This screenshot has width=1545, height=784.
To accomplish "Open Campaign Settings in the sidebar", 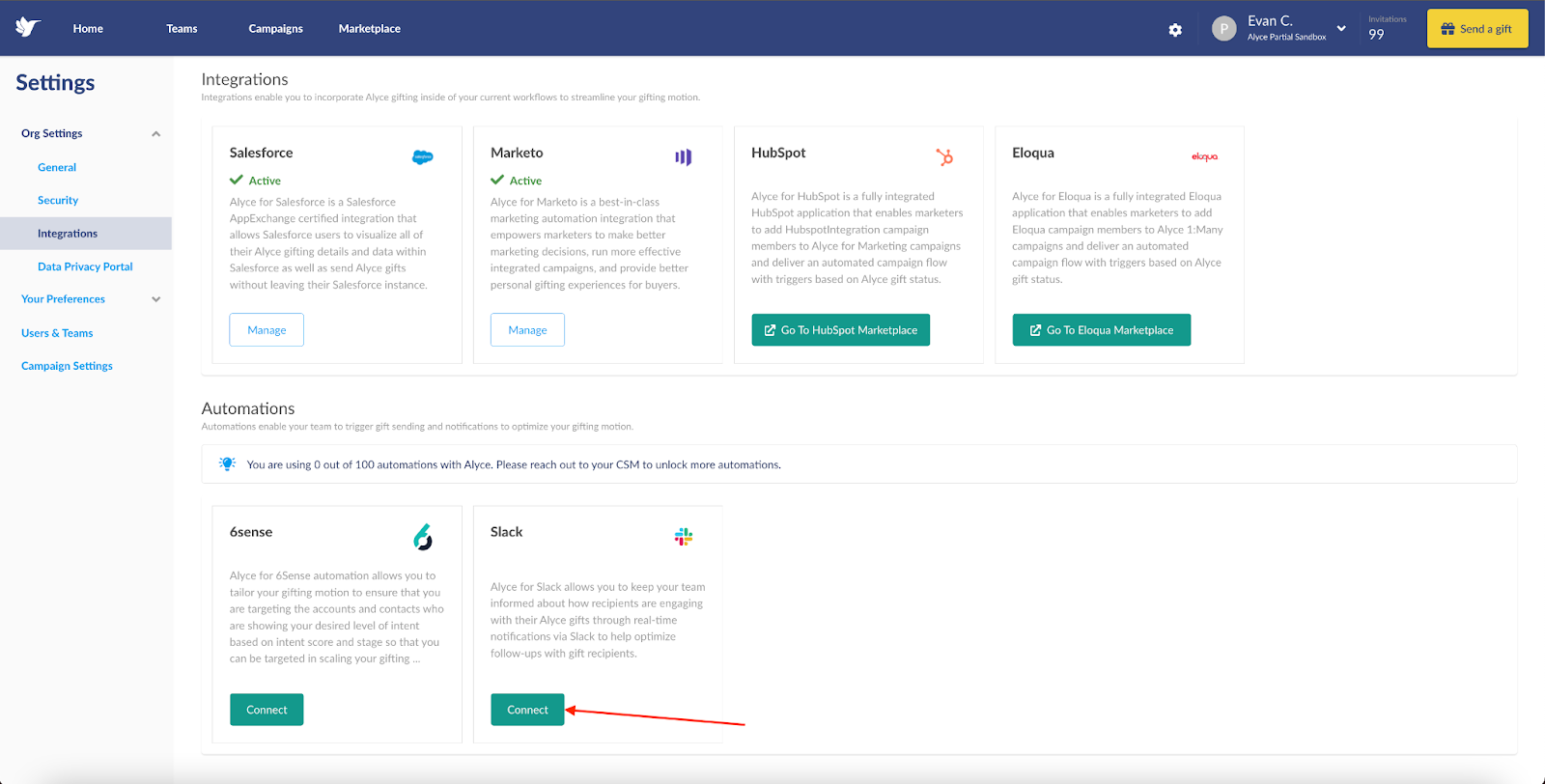I will (67, 366).
